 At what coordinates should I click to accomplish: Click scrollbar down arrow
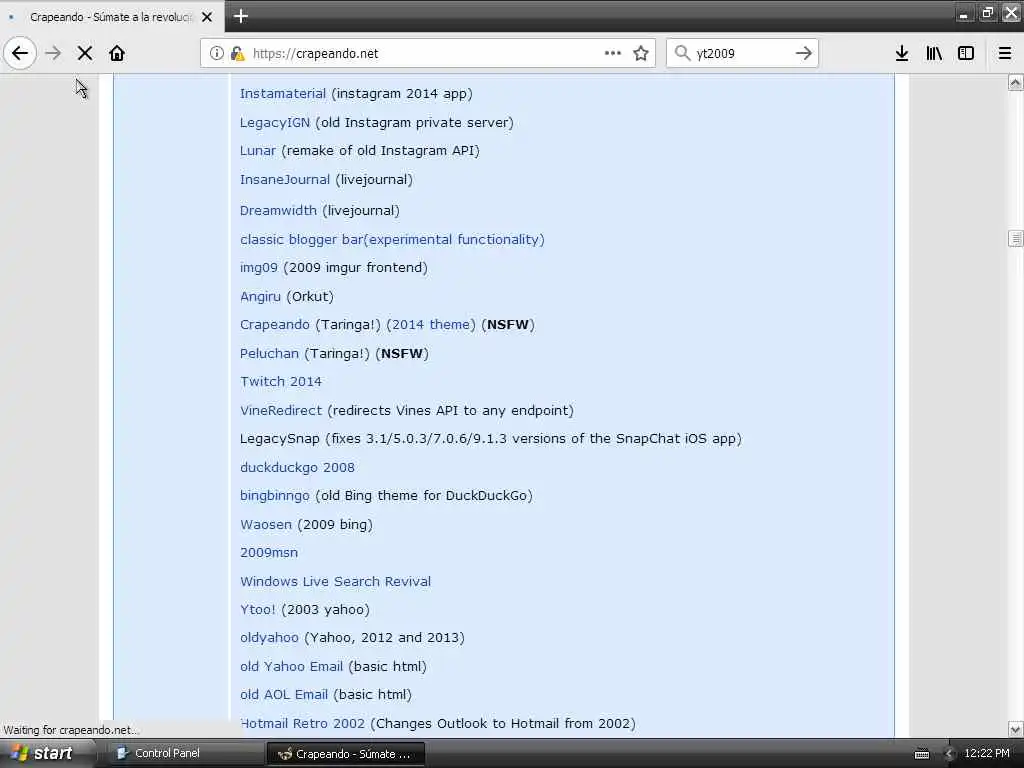(x=1015, y=729)
